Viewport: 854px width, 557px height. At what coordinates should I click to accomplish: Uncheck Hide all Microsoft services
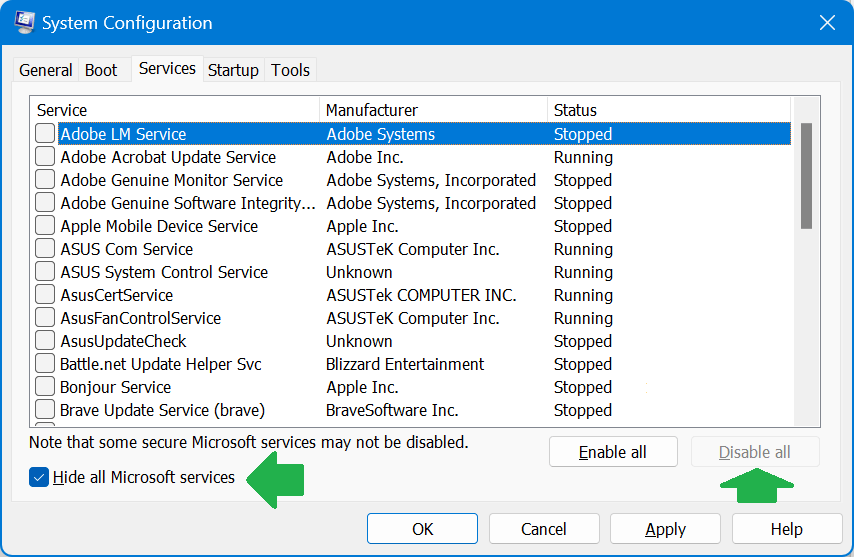click(39, 478)
